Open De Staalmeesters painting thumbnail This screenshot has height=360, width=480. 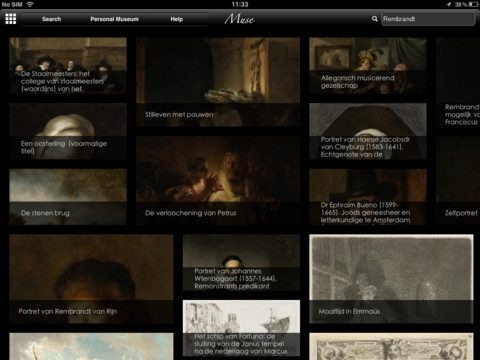click(x=68, y=65)
